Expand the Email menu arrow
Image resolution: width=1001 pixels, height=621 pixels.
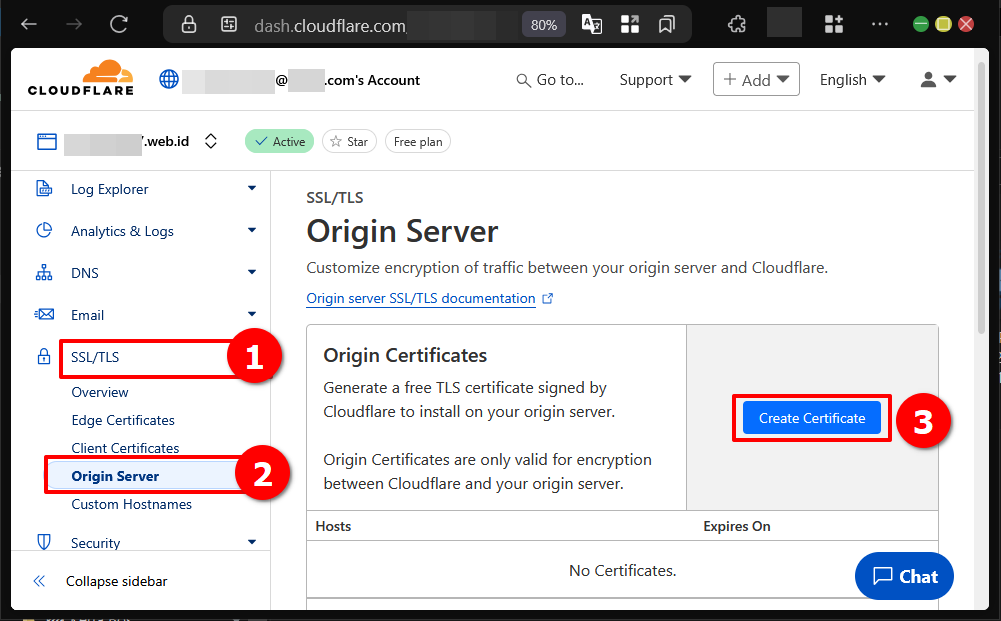point(252,314)
